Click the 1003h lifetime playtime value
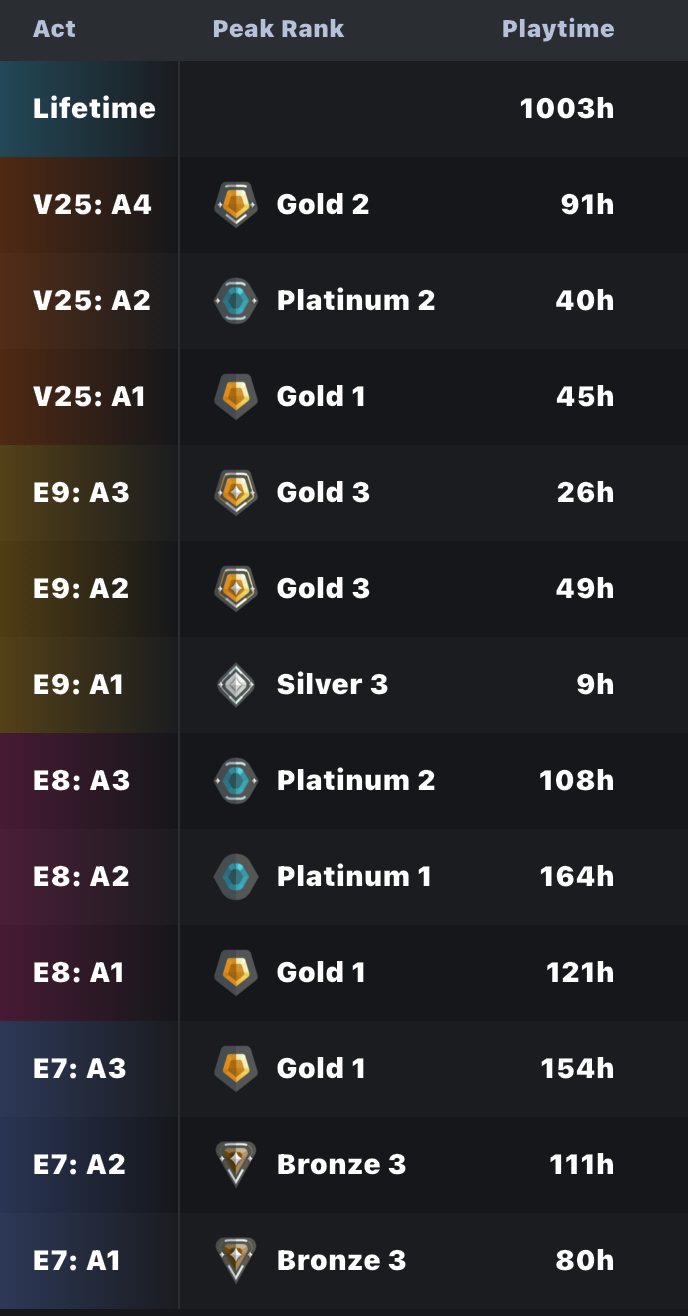 tap(567, 108)
